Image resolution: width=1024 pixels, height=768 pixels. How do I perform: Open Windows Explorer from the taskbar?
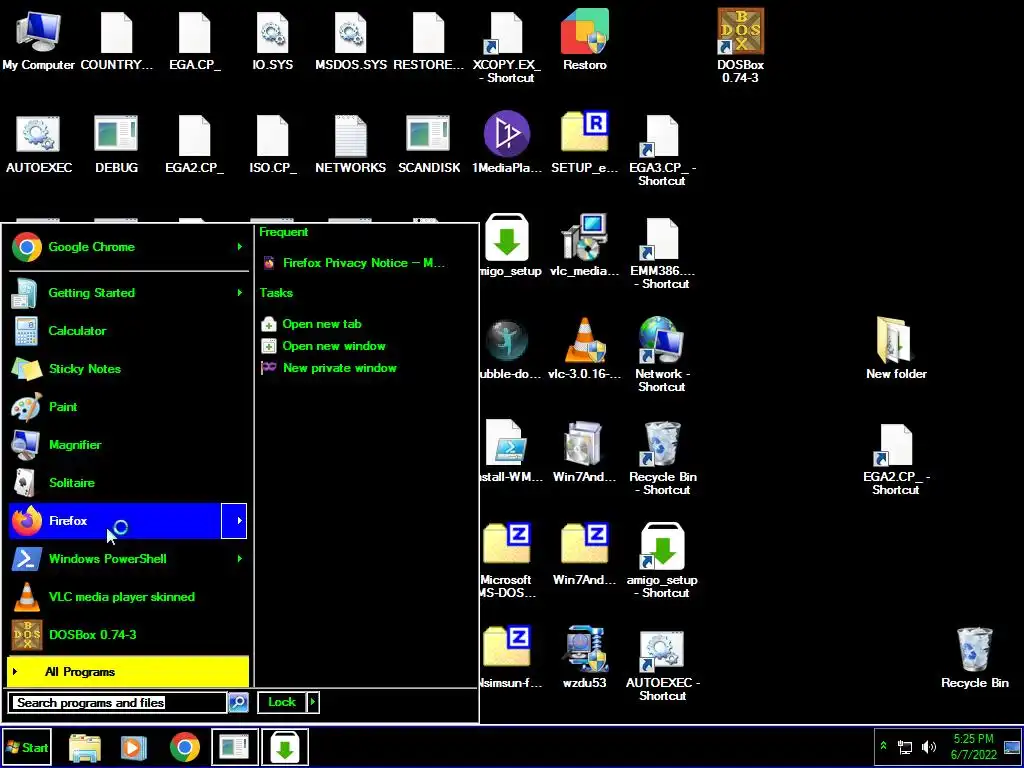(85, 747)
